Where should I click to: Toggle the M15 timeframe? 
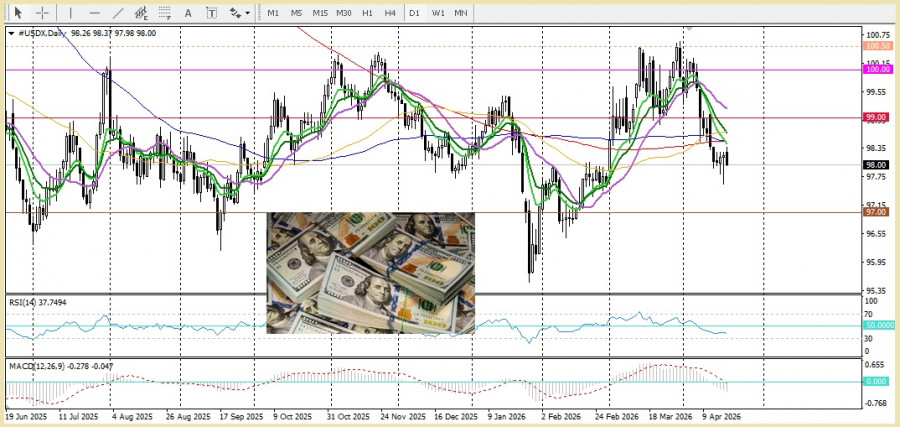click(320, 13)
